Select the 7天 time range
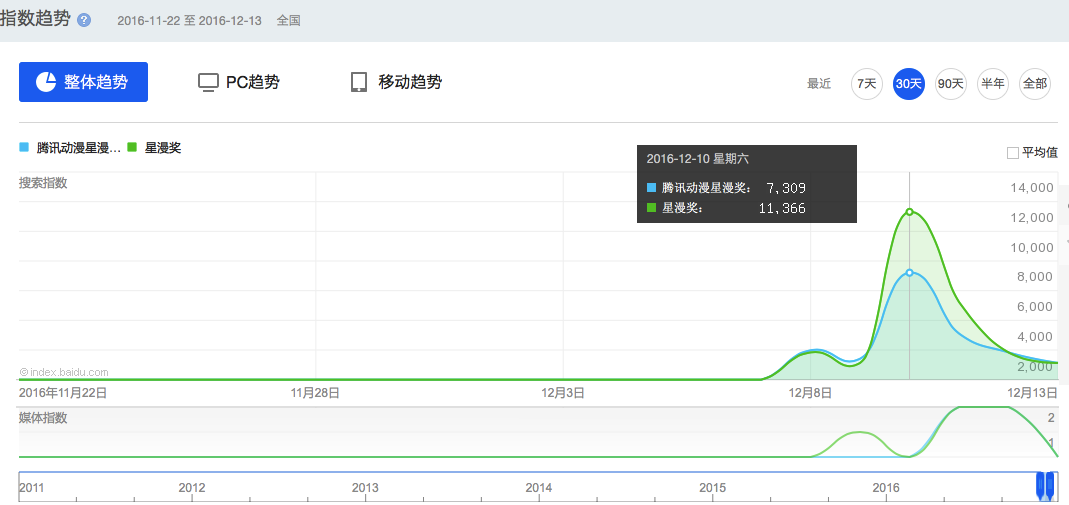Screen dimensions: 1069x505 click(x=867, y=84)
